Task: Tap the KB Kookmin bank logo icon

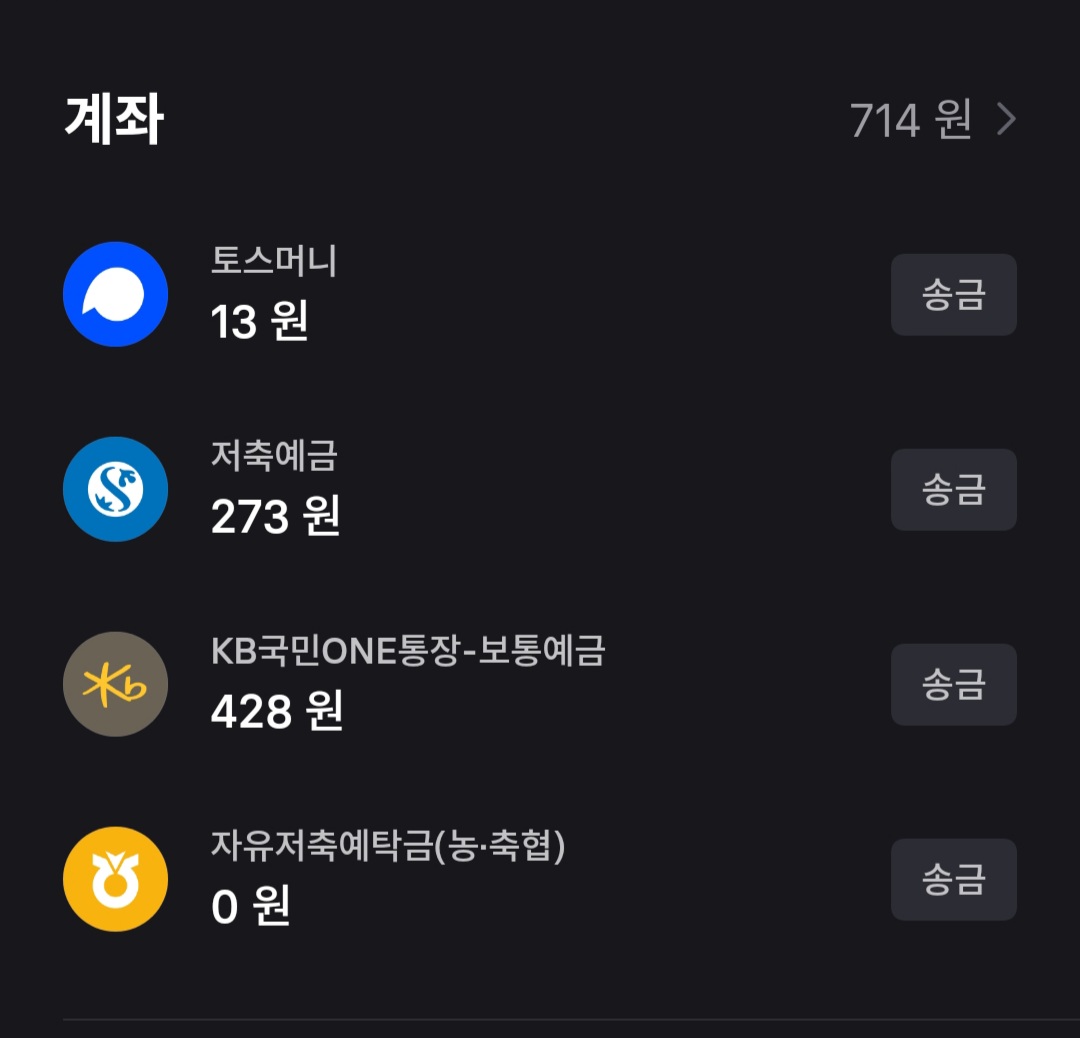Action: tap(115, 684)
